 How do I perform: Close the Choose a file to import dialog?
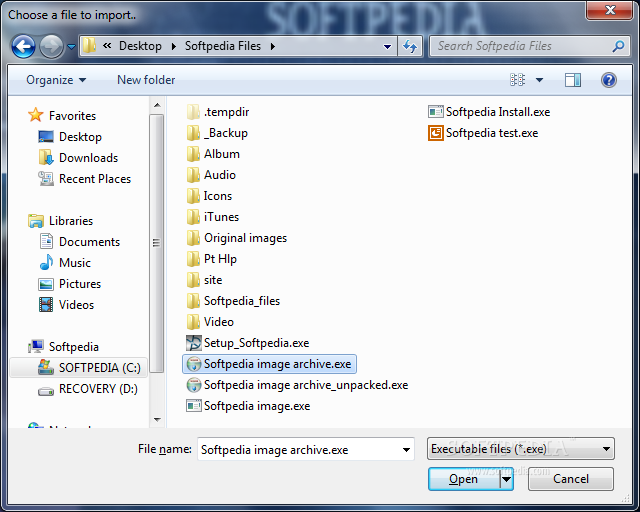pyautogui.click(x=610, y=10)
